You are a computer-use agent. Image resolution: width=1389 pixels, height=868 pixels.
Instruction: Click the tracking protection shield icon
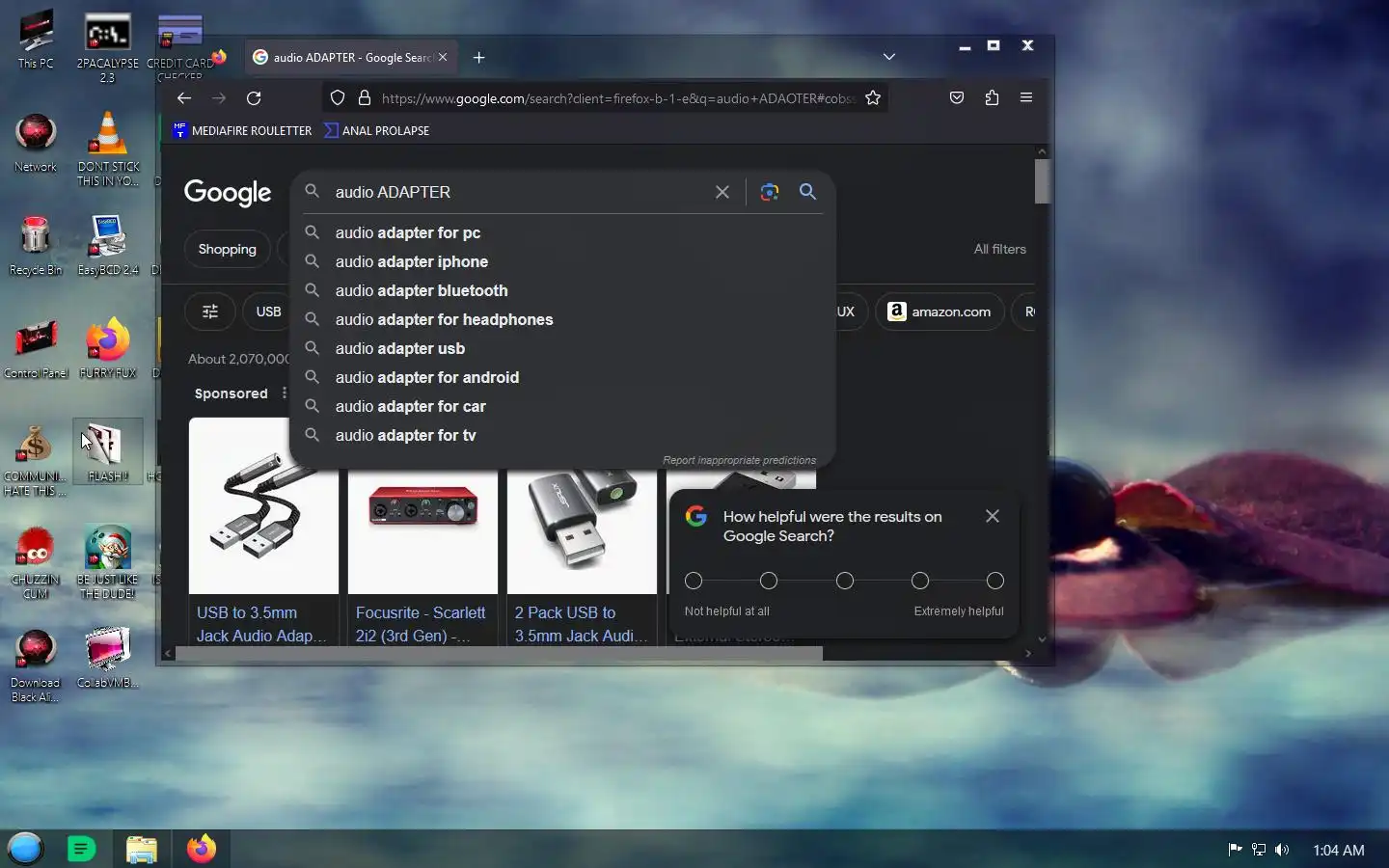pos(338,97)
